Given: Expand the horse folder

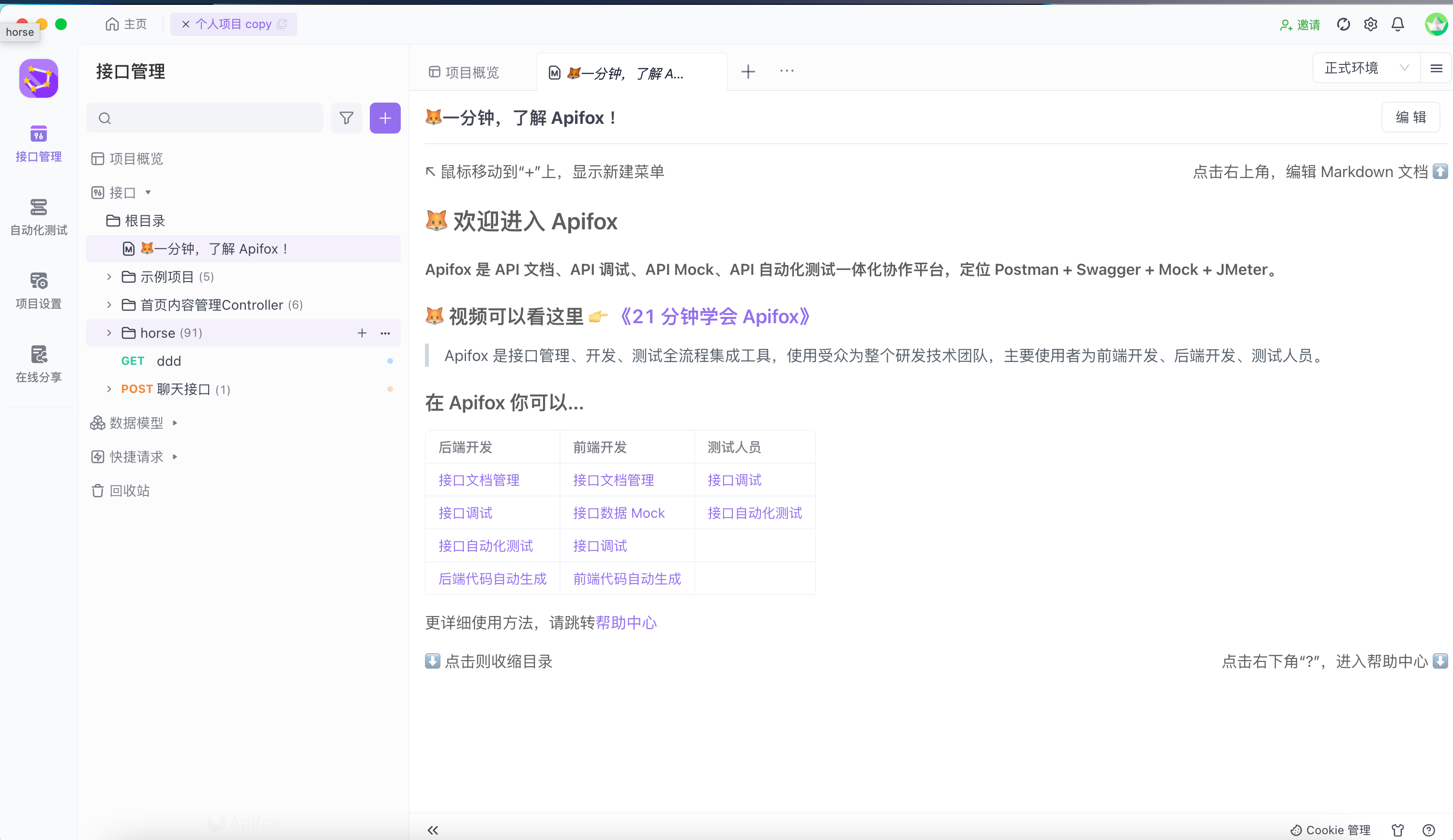Looking at the screenshot, I should pos(109,332).
